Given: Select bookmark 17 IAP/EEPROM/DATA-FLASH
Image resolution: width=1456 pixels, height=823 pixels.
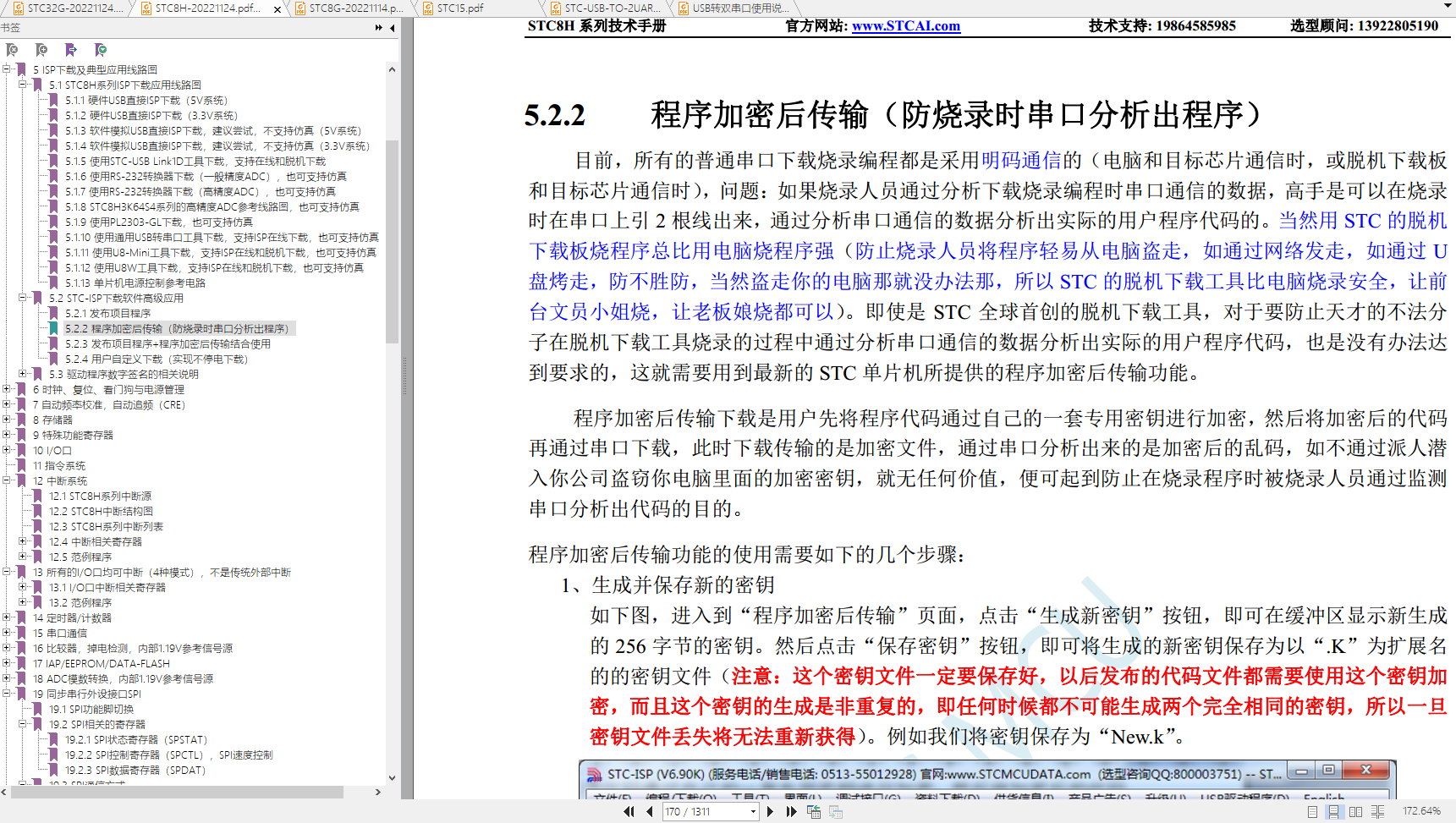Looking at the screenshot, I should pos(102,663).
